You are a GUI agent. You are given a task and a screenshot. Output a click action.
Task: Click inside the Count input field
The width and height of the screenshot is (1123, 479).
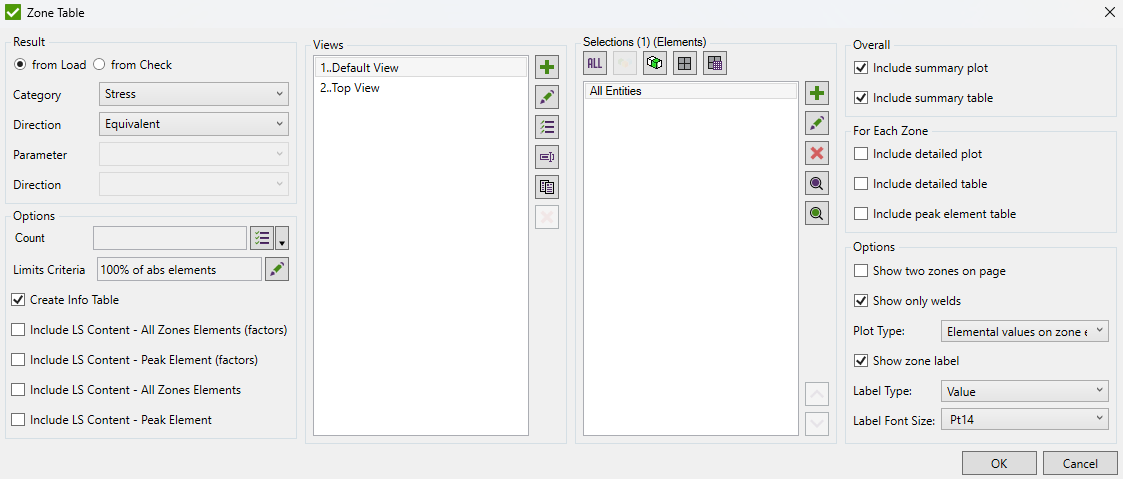pos(169,238)
